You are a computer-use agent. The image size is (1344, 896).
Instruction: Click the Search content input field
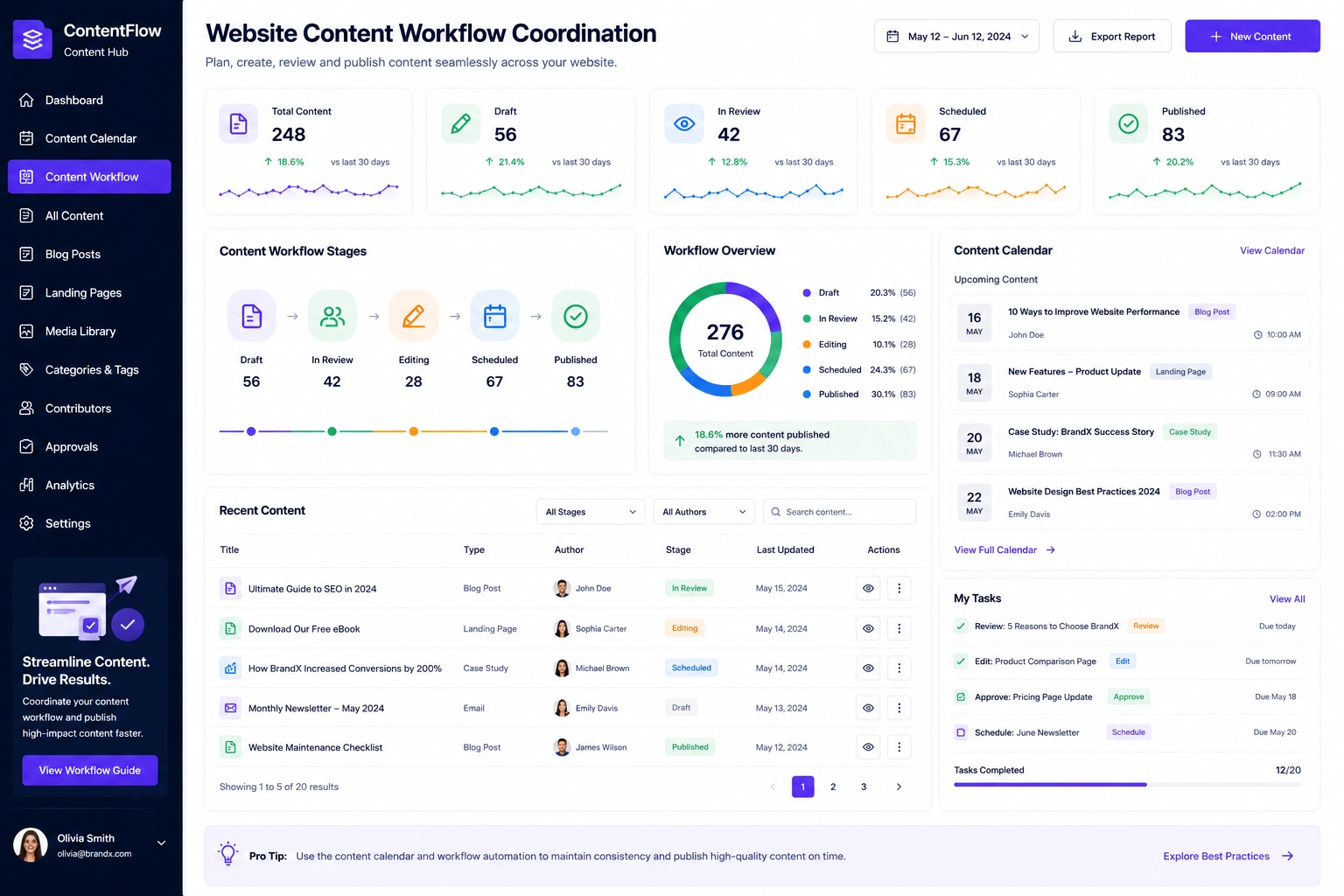pyautogui.click(x=840, y=512)
